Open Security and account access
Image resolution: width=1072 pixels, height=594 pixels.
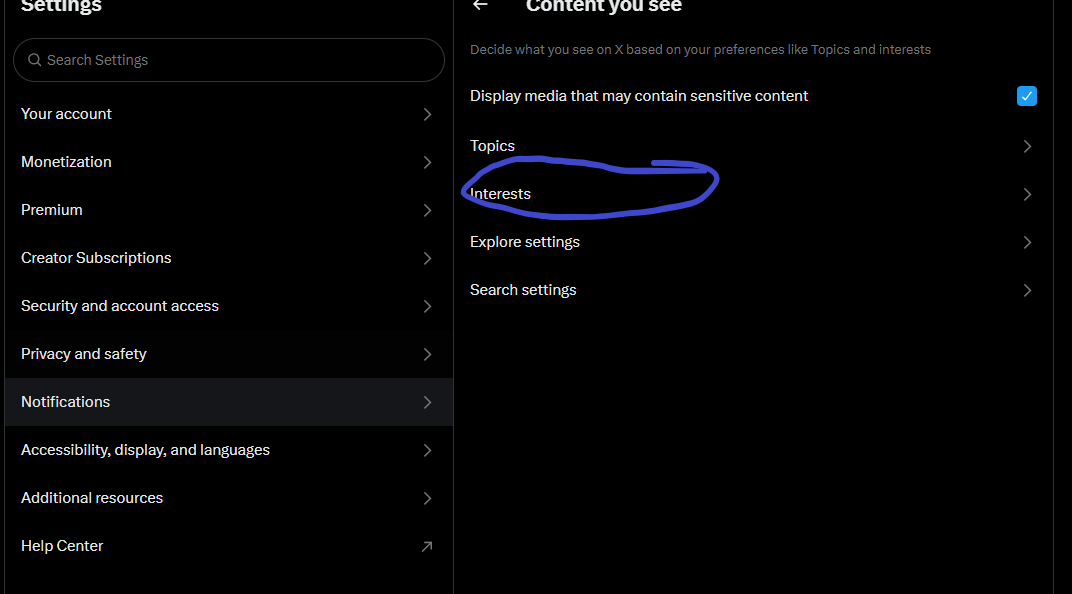point(228,306)
